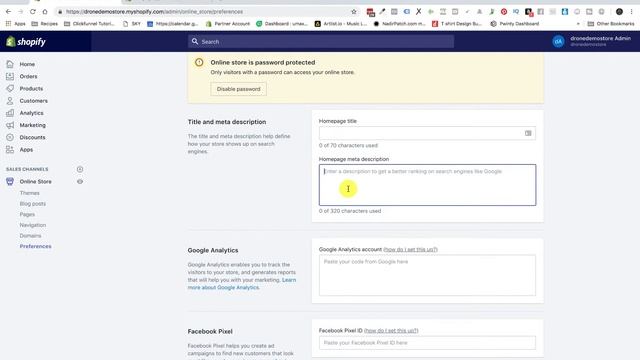The width and height of the screenshot is (640, 360).
Task: Open the Discounts section
Action: click(32, 138)
